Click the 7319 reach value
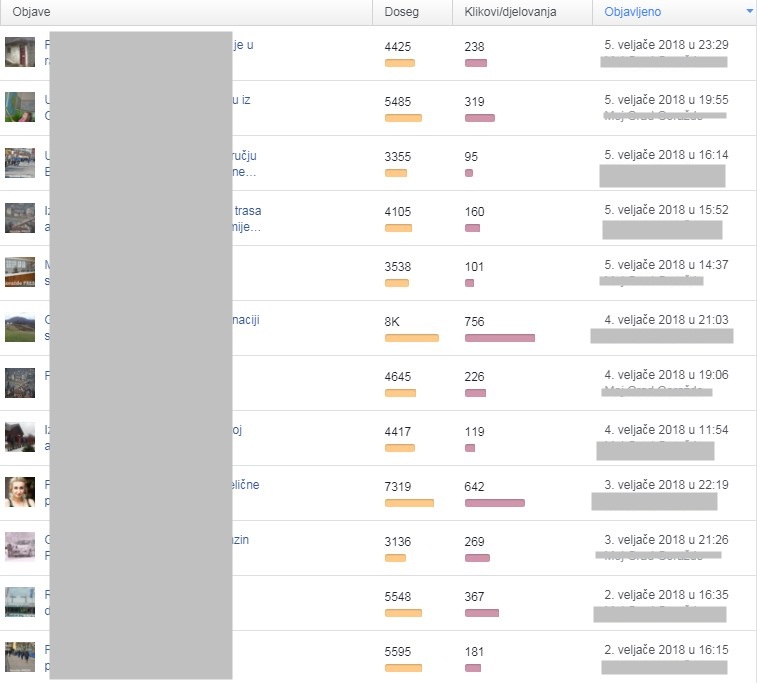 399,486
